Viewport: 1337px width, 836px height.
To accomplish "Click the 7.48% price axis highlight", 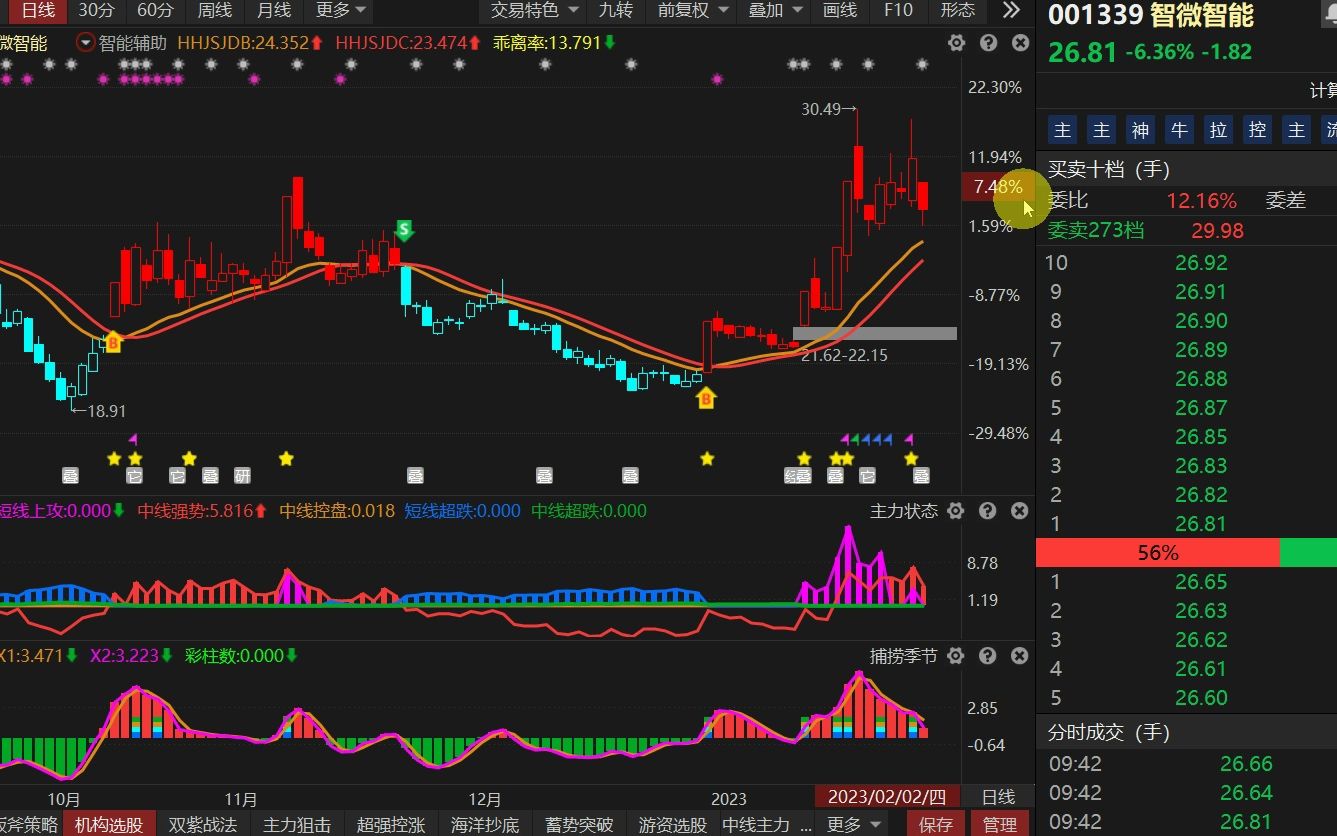I will tap(998, 187).
